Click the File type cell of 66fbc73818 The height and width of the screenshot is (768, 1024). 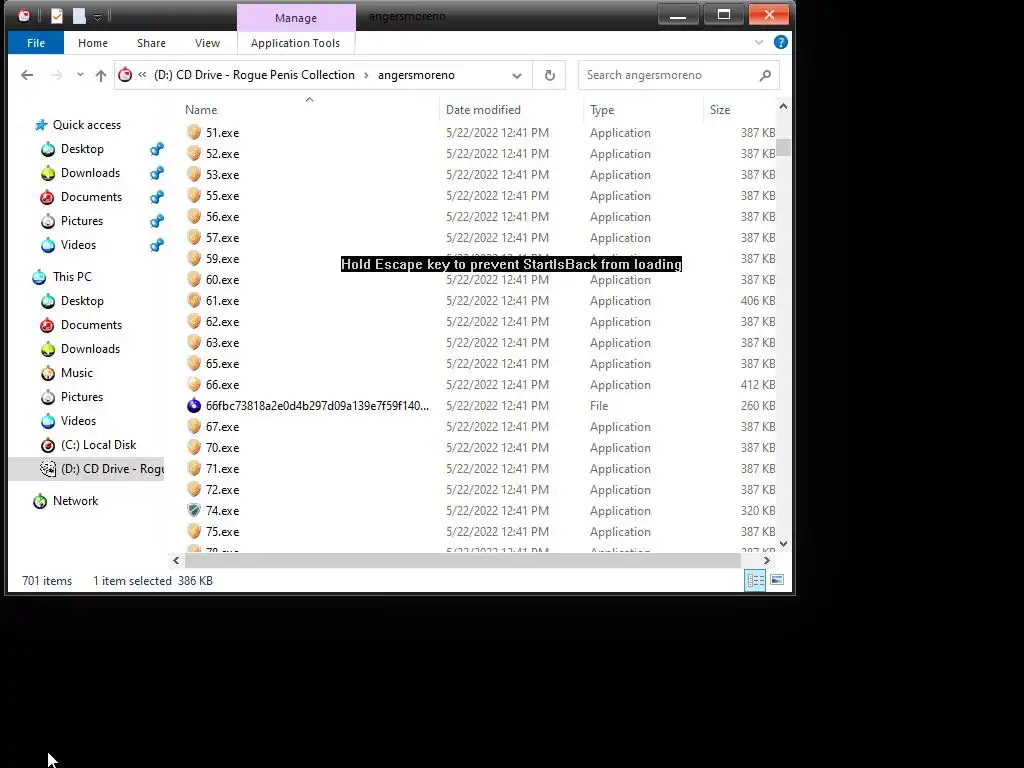click(599, 406)
